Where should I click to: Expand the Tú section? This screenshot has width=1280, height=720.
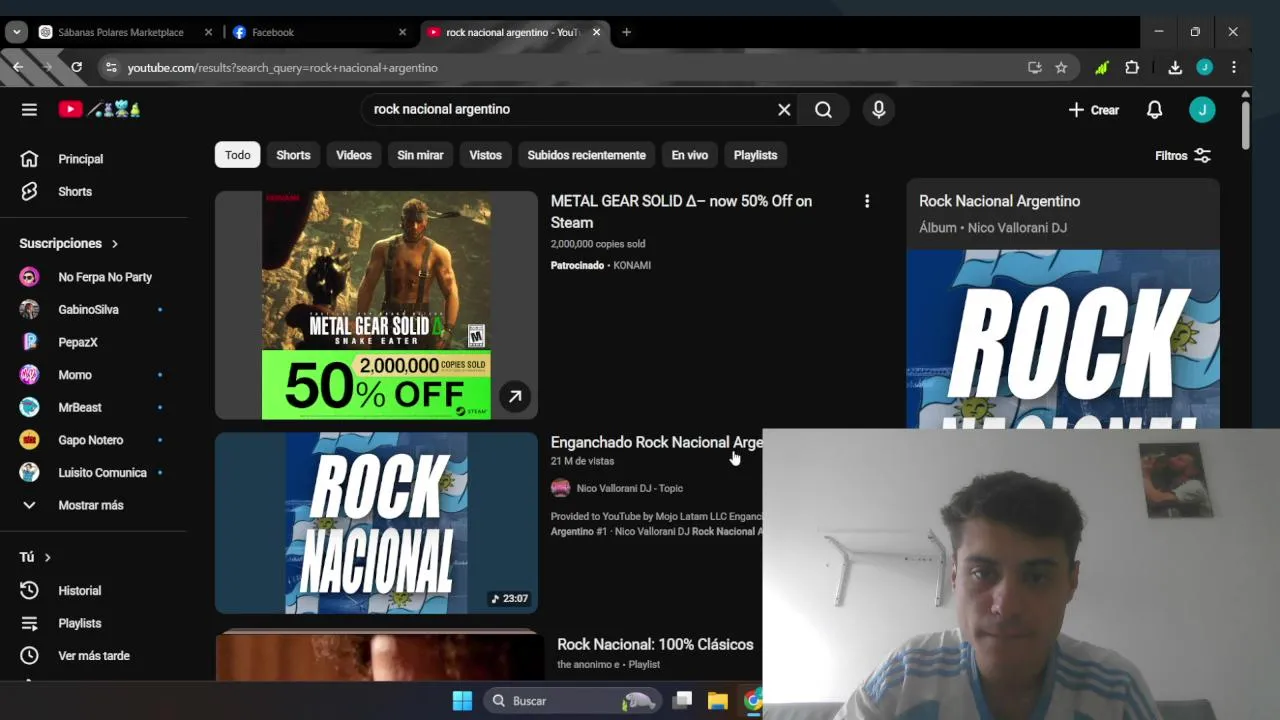pyautogui.click(x=35, y=557)
